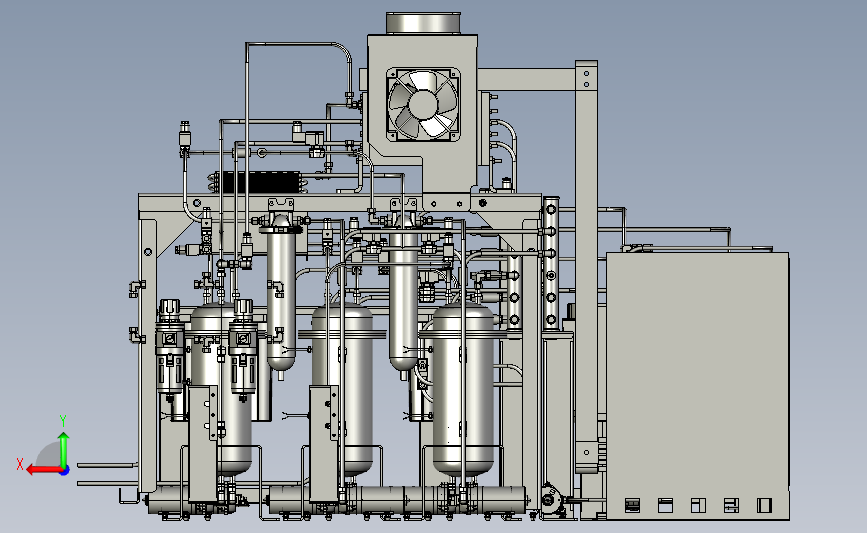Select the rightmost large vertical pressure tank
This screenshot has width=867, height=533.
(463, 390)
